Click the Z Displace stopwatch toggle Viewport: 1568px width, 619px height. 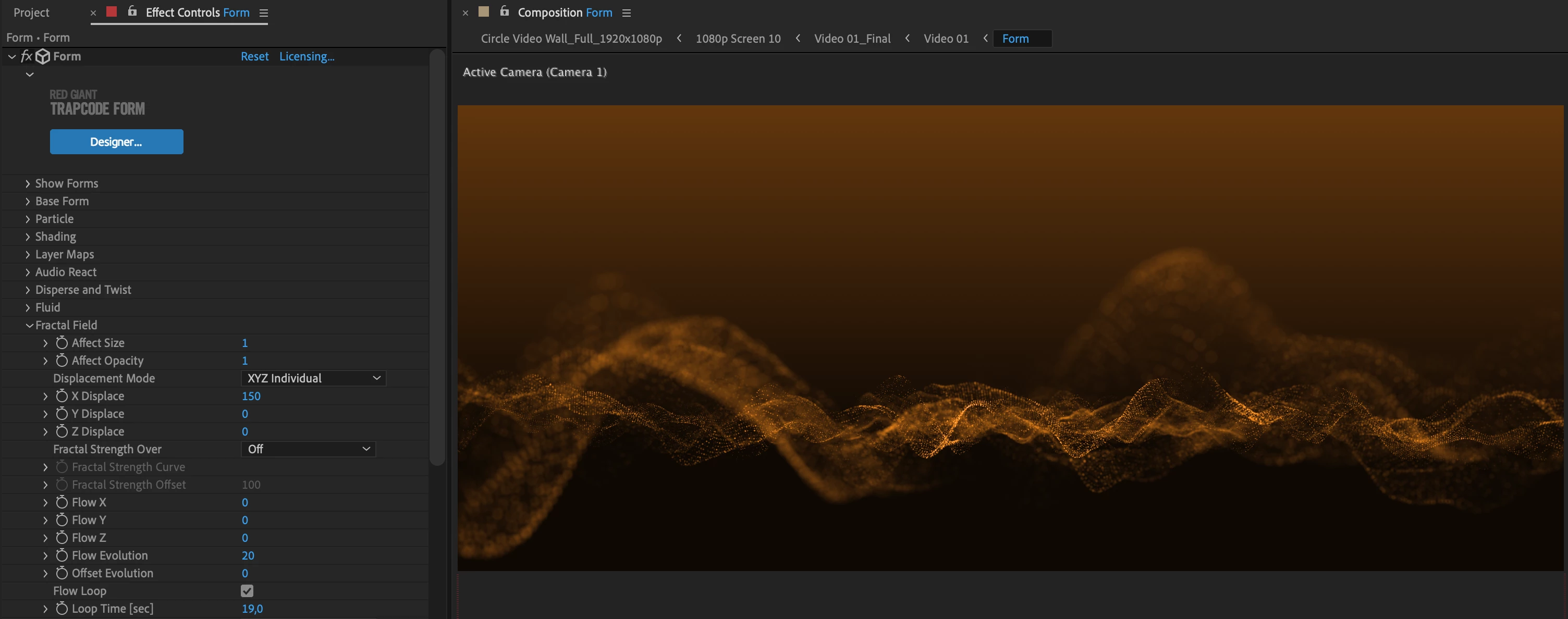pos(62,431)
